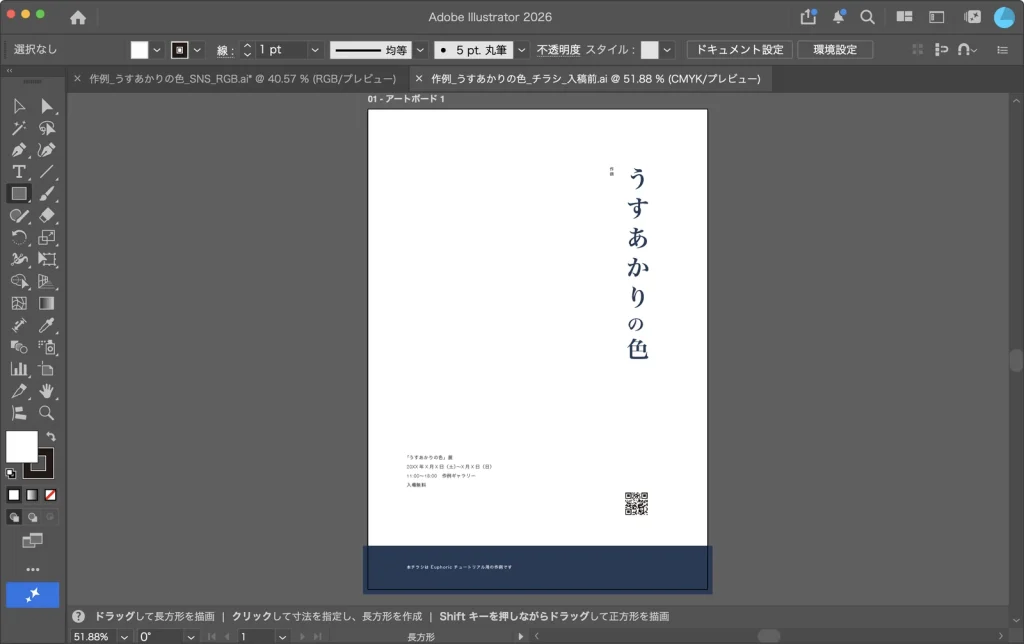
Task: Open the 不透明度 opacity panel link
Action: pos(558,50)
